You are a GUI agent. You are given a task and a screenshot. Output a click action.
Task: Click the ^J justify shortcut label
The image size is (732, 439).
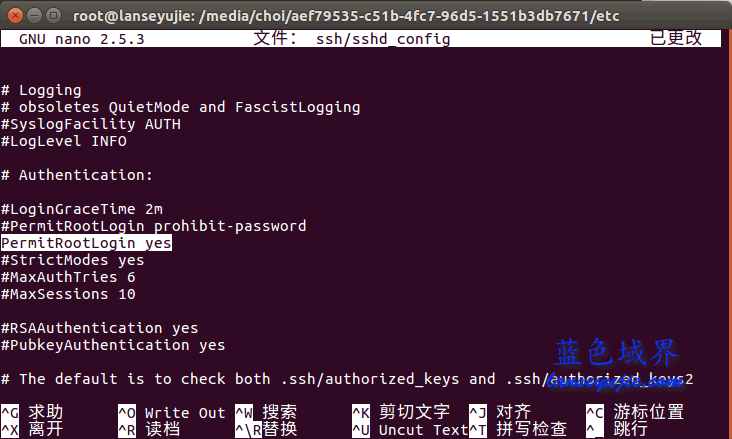click(500, 412)
